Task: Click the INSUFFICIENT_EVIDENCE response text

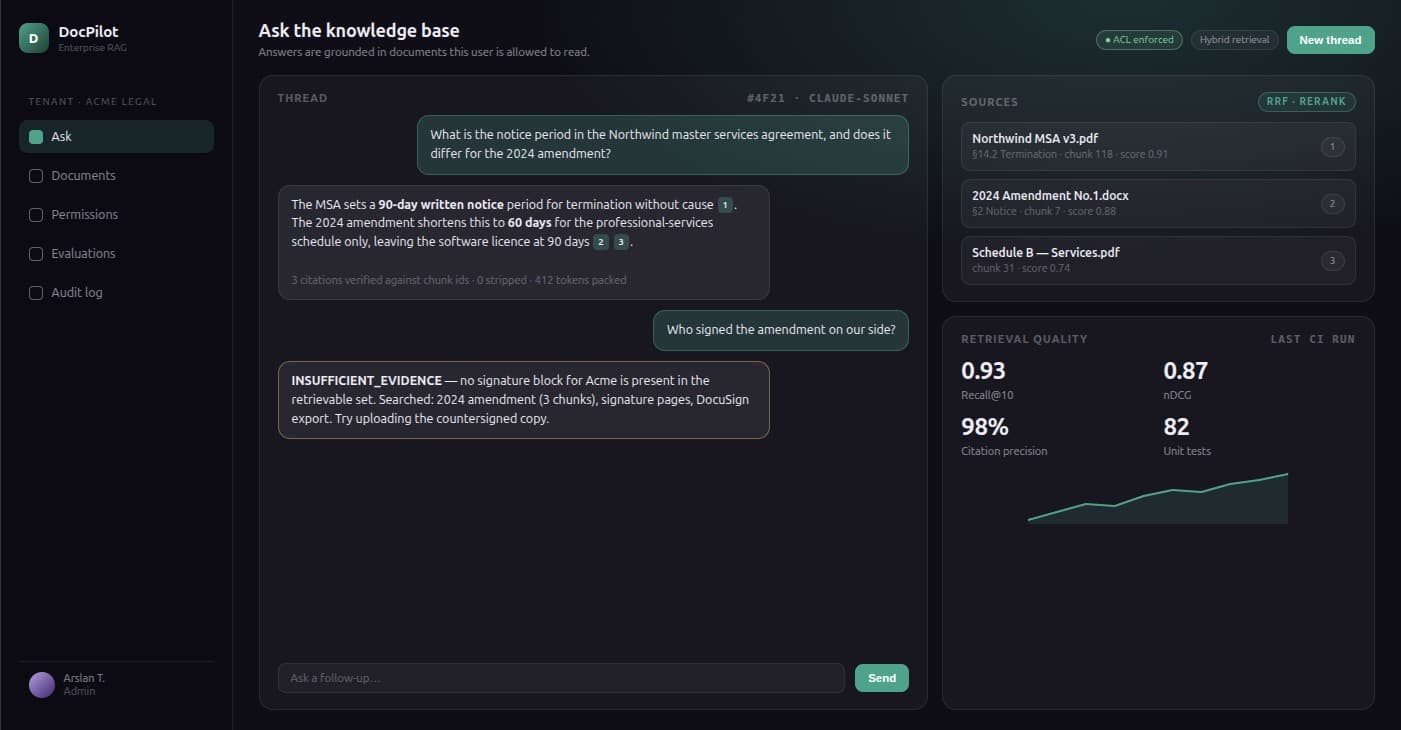Action: click(524, 400)
